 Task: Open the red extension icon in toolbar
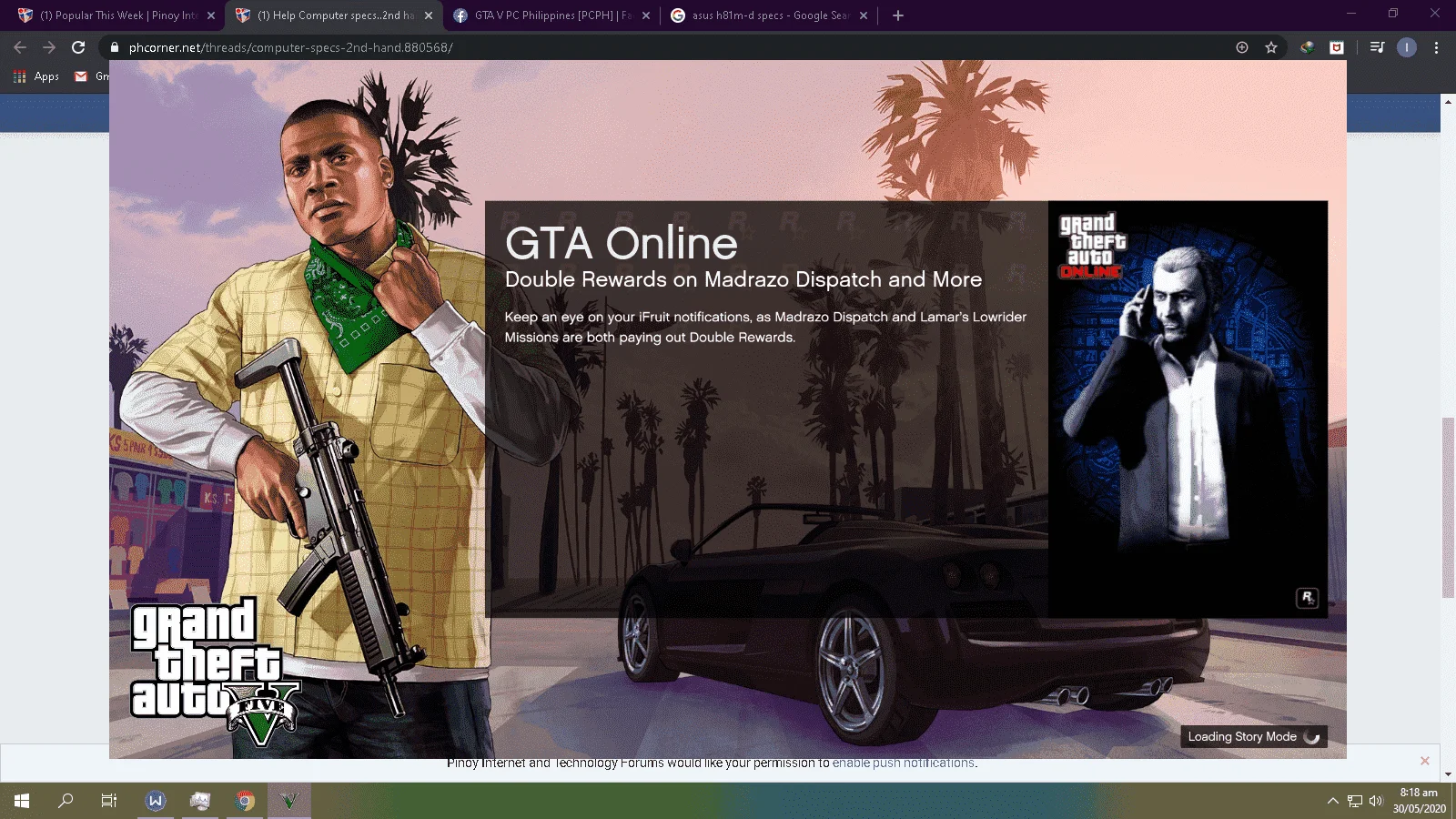coord(1337,47)
